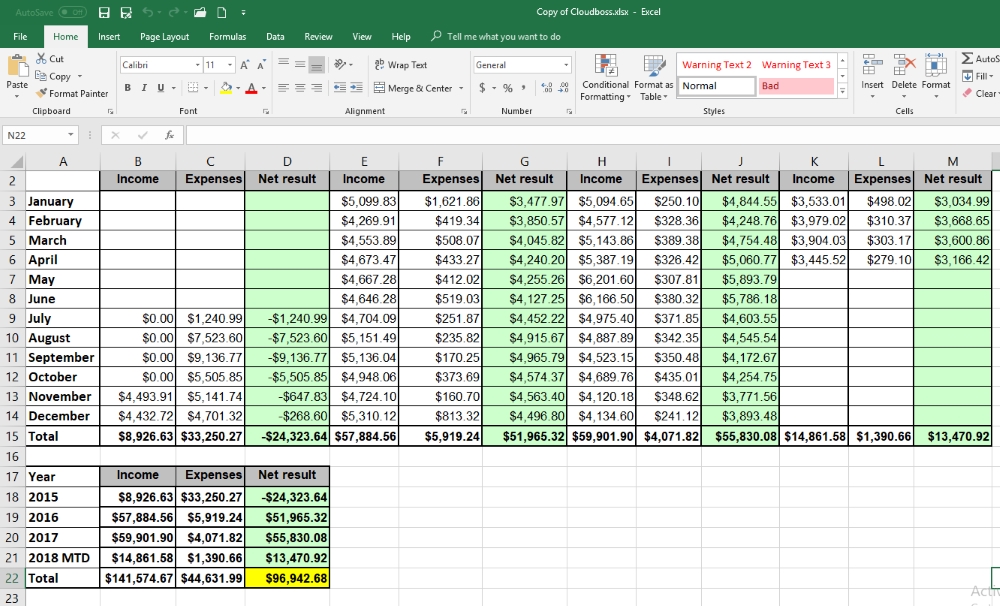Toggle Wrap Text for selected cells
Viewport: 1000px width, 606px height.
(401, 65)
